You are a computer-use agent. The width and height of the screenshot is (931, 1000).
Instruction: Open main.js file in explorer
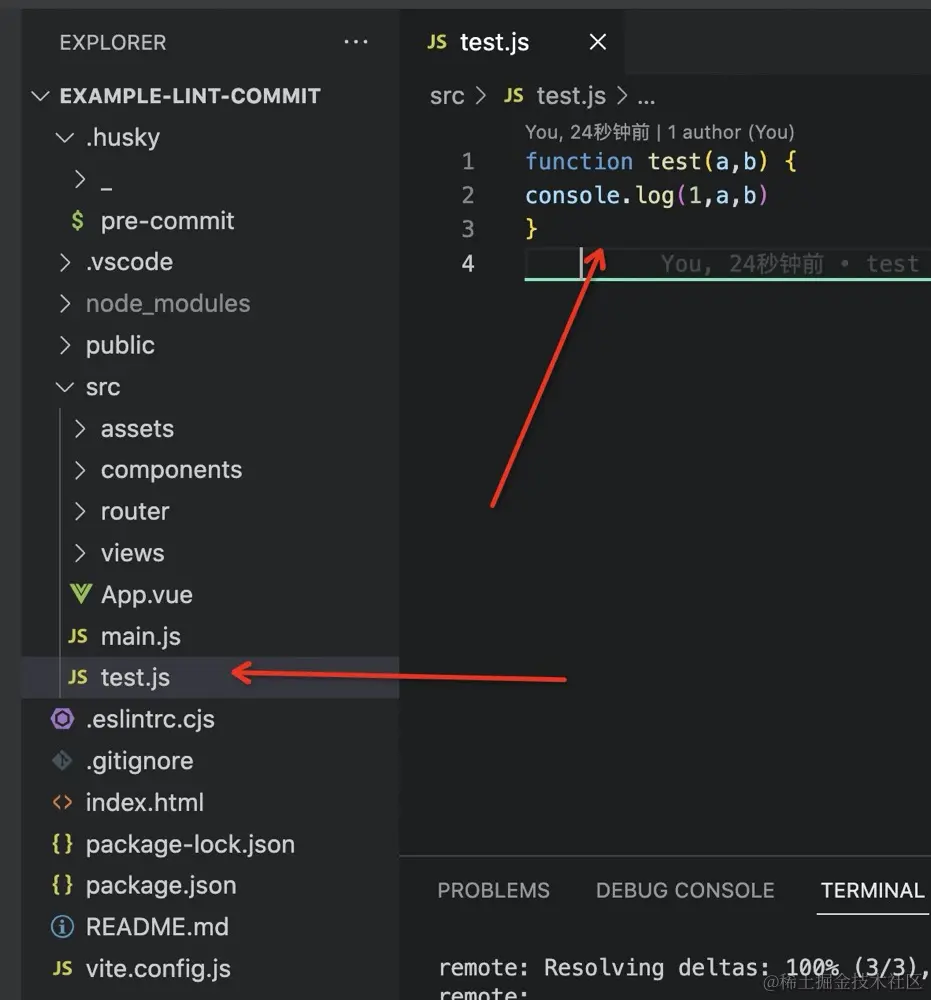(140, 636)
